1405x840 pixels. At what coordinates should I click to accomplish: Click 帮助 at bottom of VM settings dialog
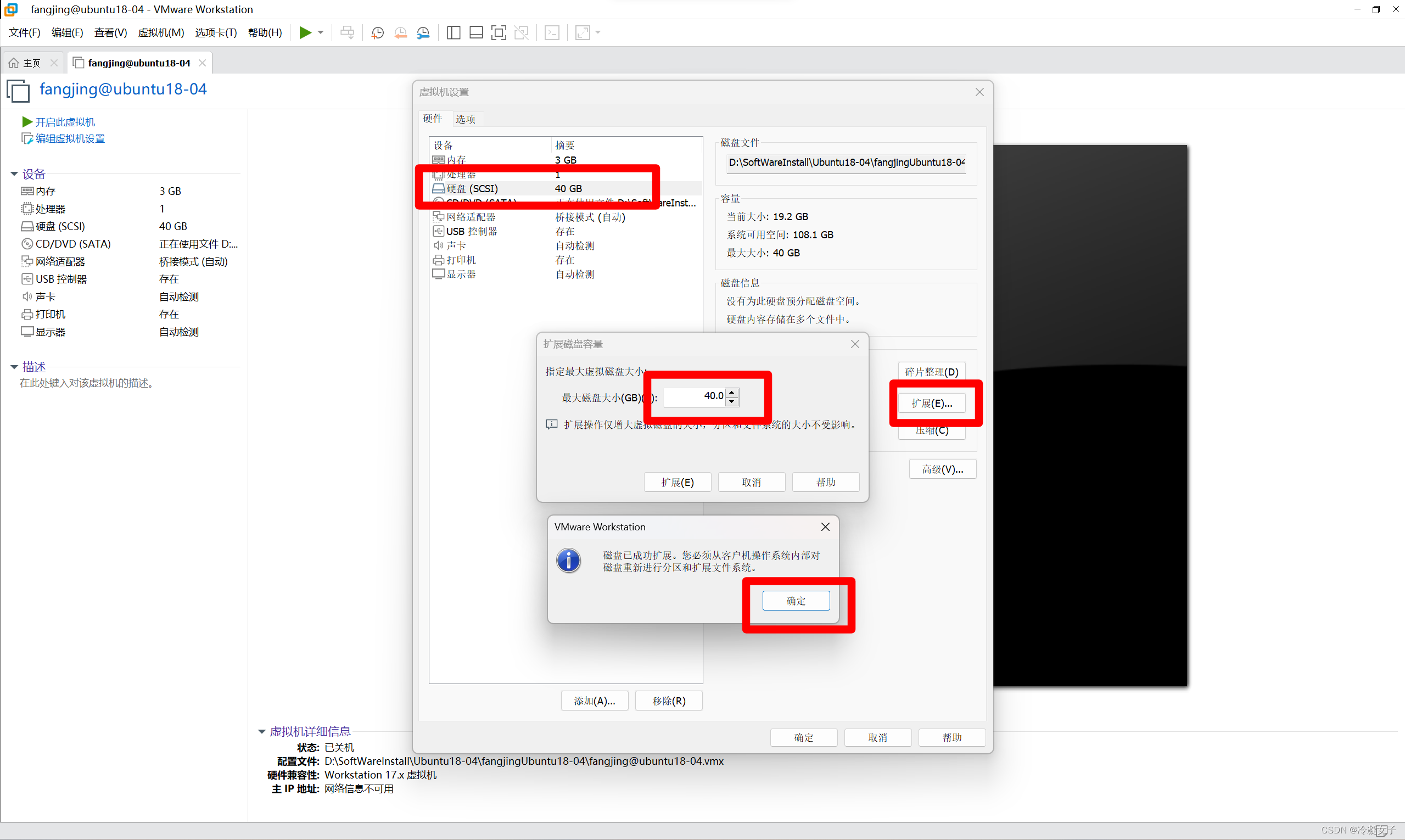pos(952,737)
